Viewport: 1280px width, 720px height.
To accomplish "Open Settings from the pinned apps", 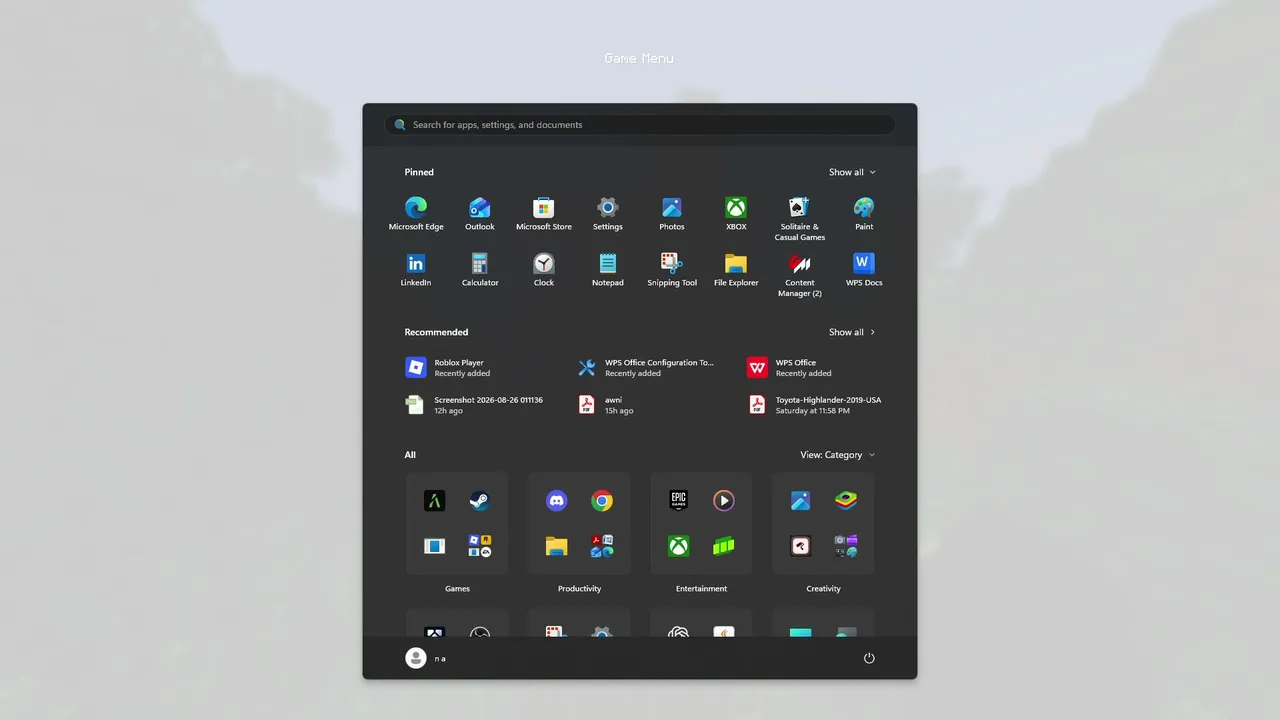I will point(608,214).
